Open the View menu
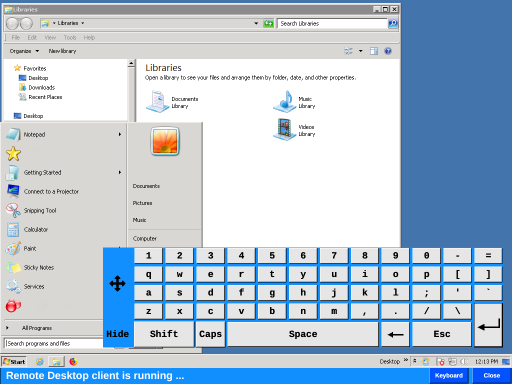512x384 pixels. pyautogui.click(x=50, y=37)
